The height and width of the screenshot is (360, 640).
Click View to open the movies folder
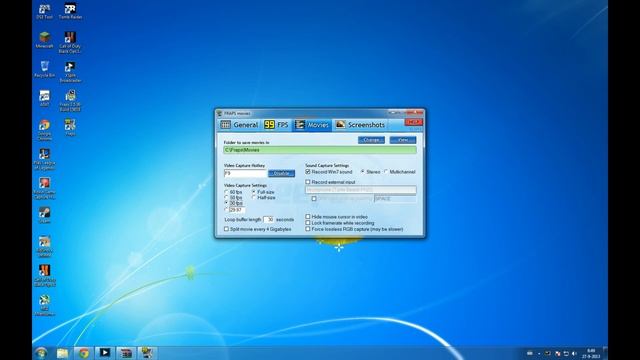point(403,140)
